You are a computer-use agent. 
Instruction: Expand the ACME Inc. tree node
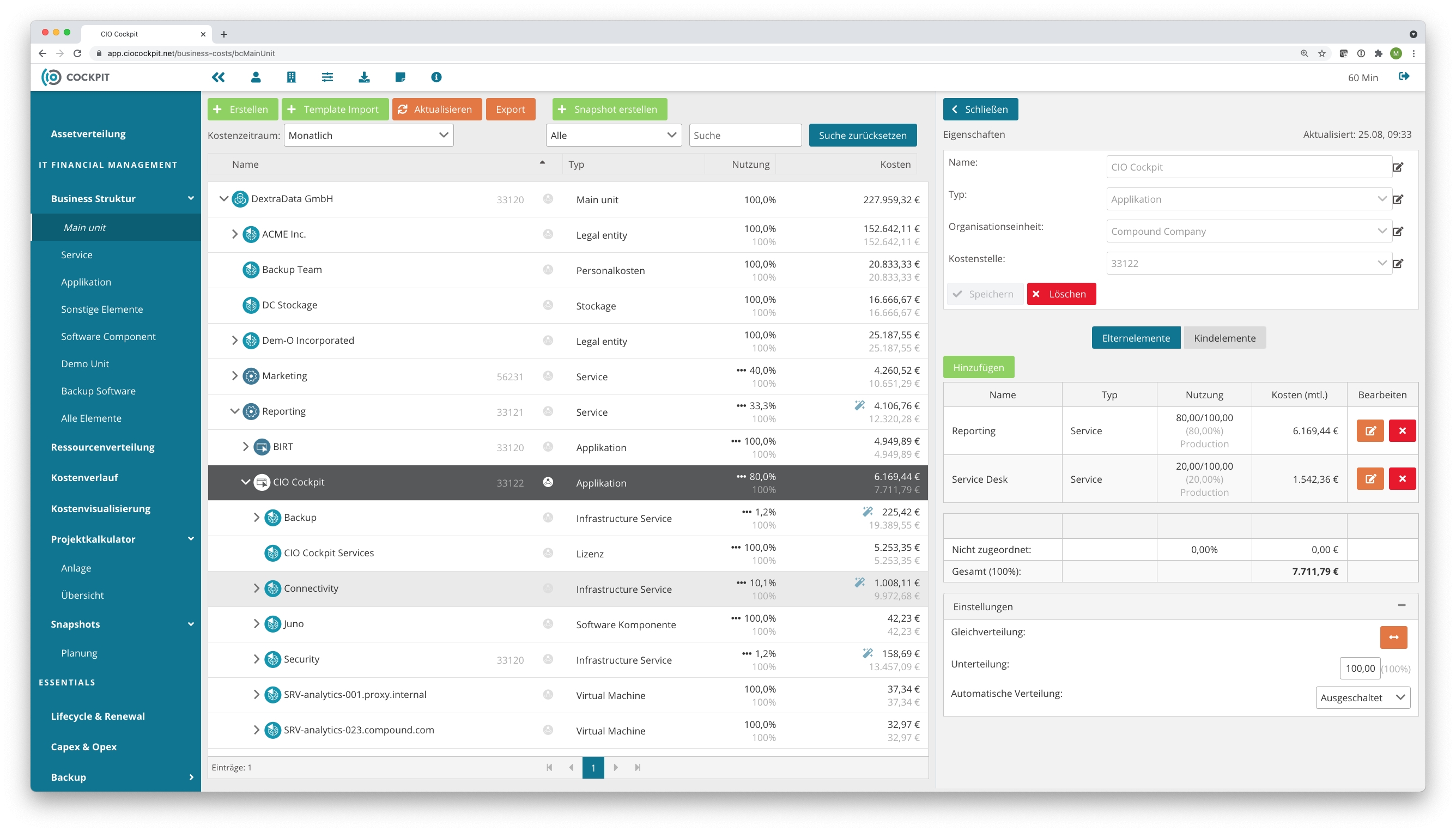234,234
